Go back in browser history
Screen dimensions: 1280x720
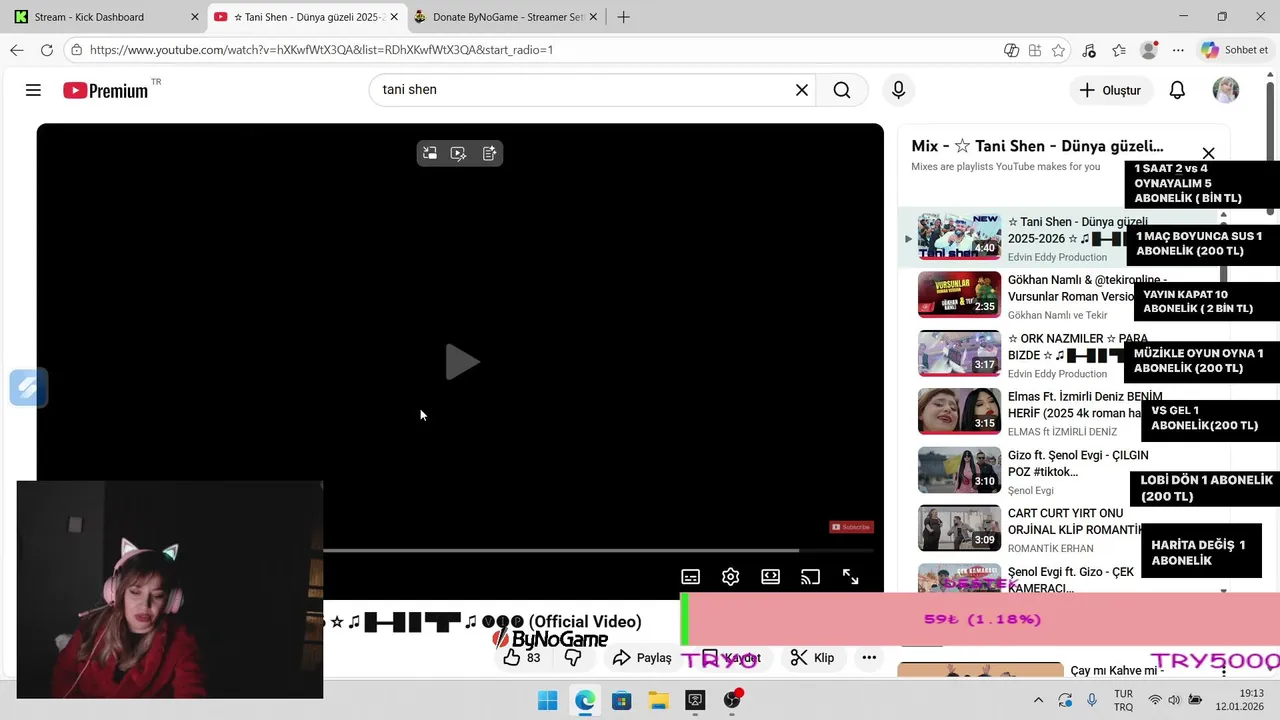[17, 50]
